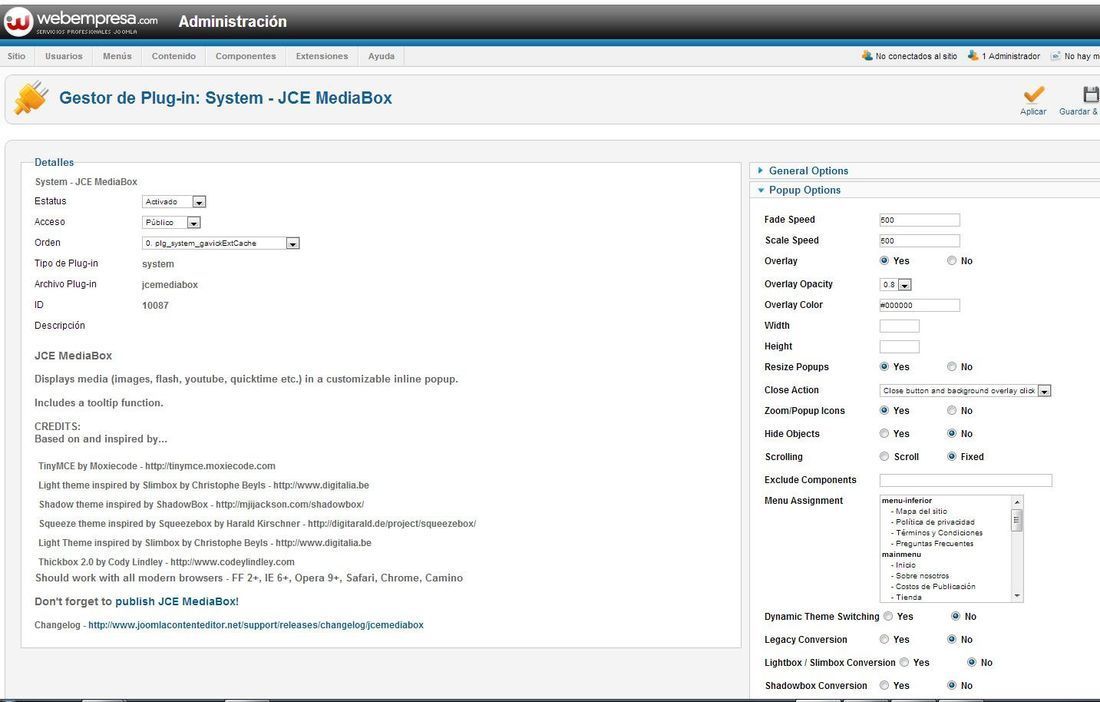Click the Overlay Color input field
The image size is (1100, 702).
click(x=920, y=305)
